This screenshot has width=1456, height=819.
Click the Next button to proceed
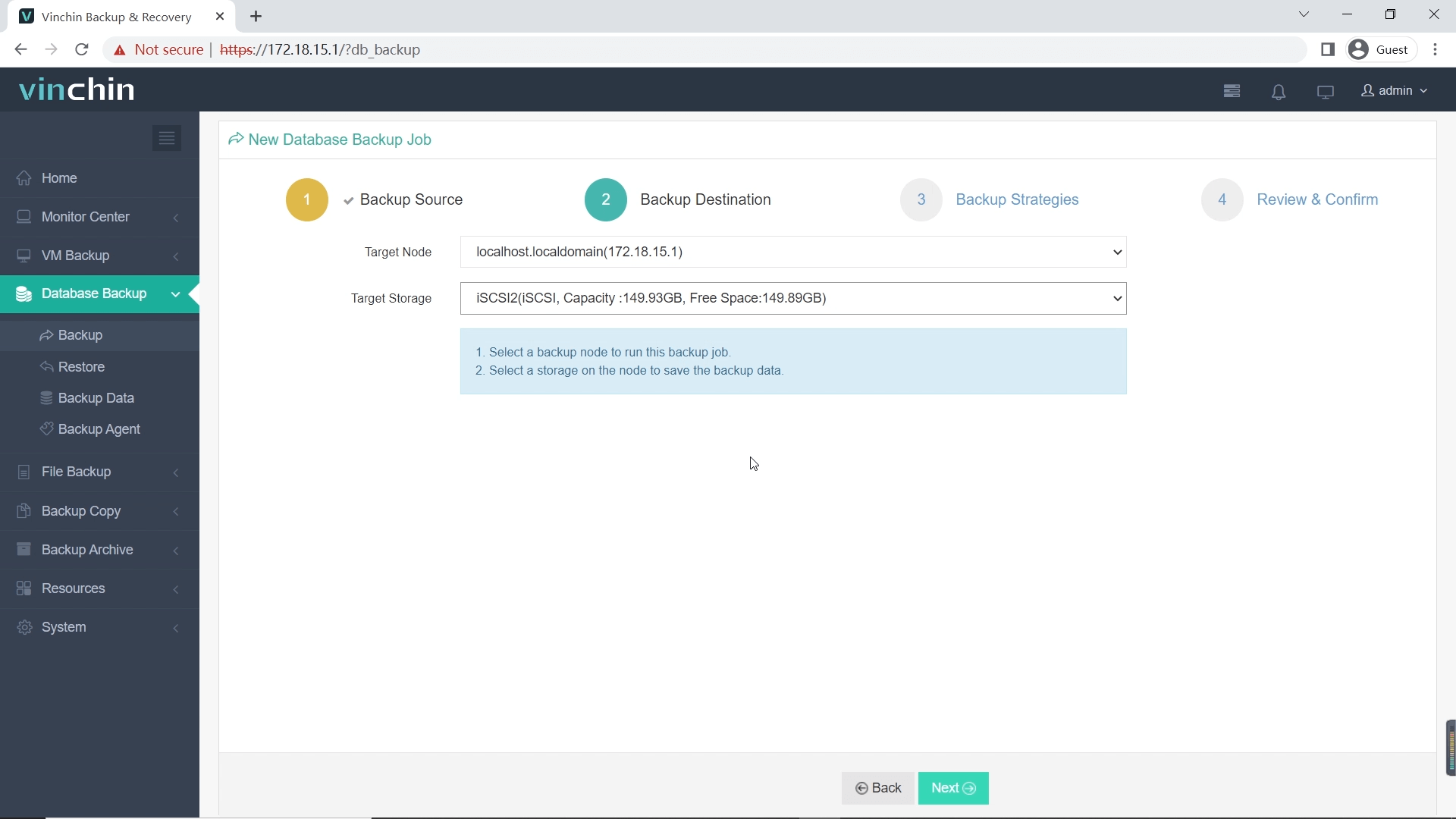click(x=952, y=788)
